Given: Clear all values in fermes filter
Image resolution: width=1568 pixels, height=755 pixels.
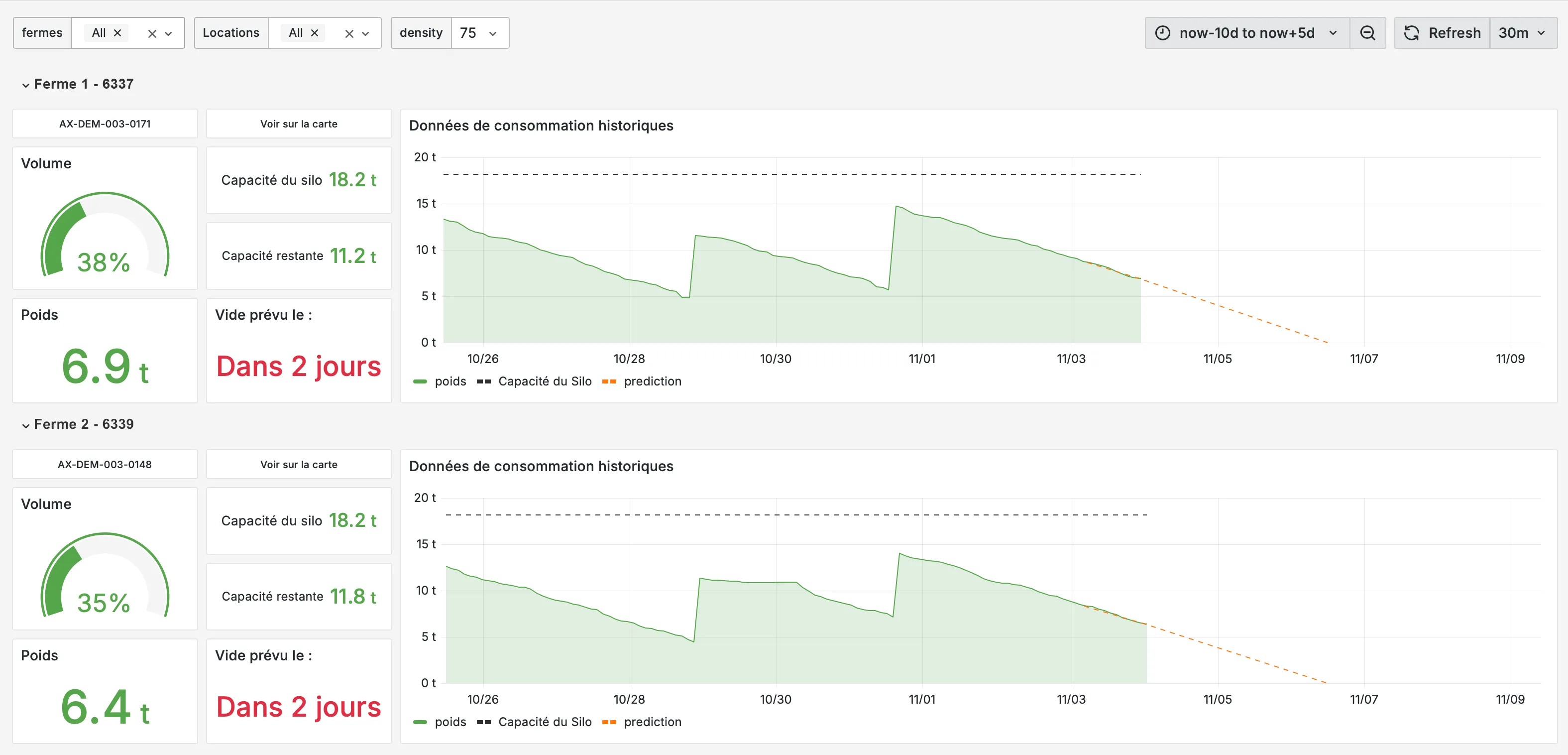Looking at the screenshot, I should 152,33.
